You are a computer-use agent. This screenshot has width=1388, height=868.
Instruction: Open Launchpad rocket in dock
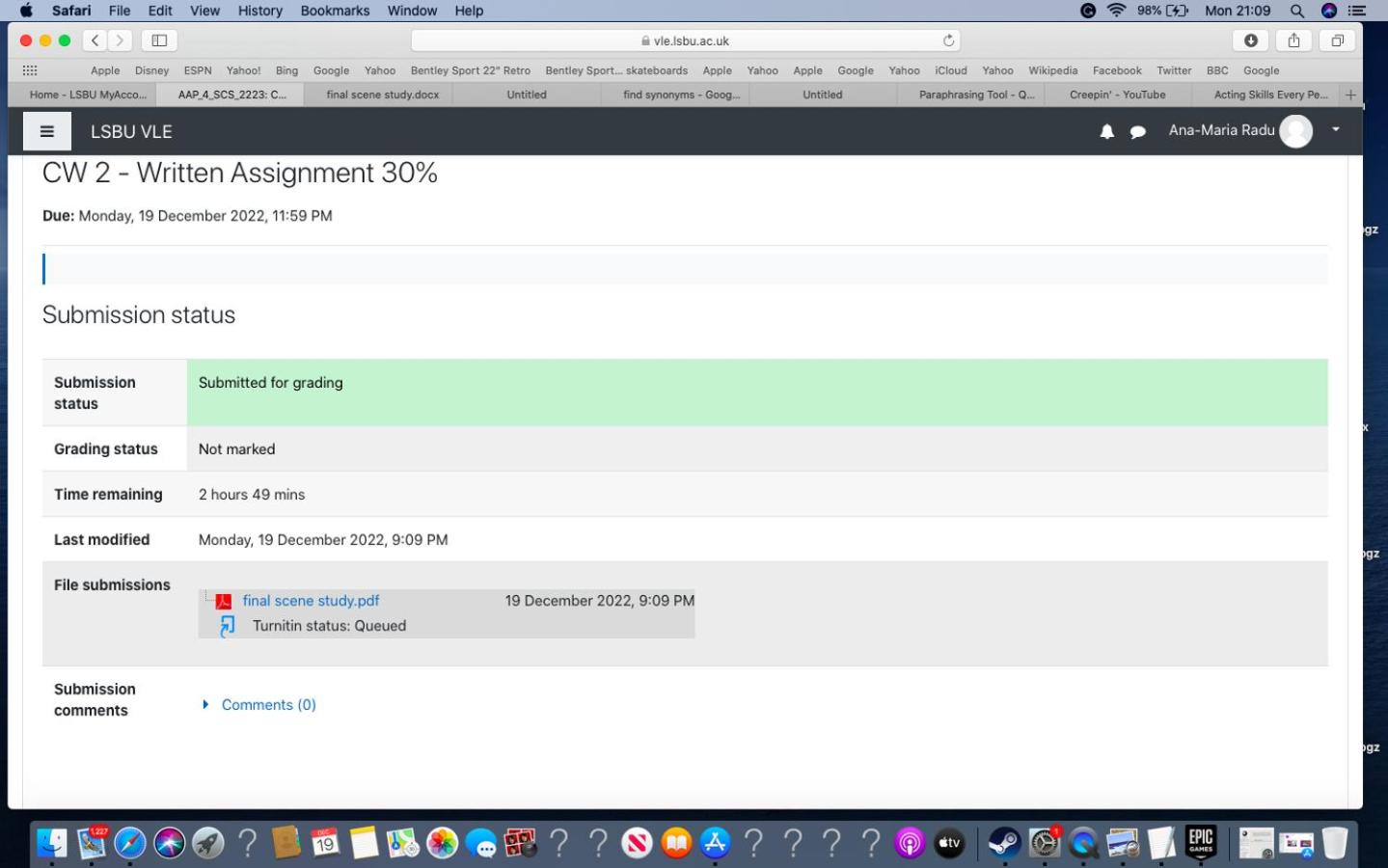coord(207,843)
